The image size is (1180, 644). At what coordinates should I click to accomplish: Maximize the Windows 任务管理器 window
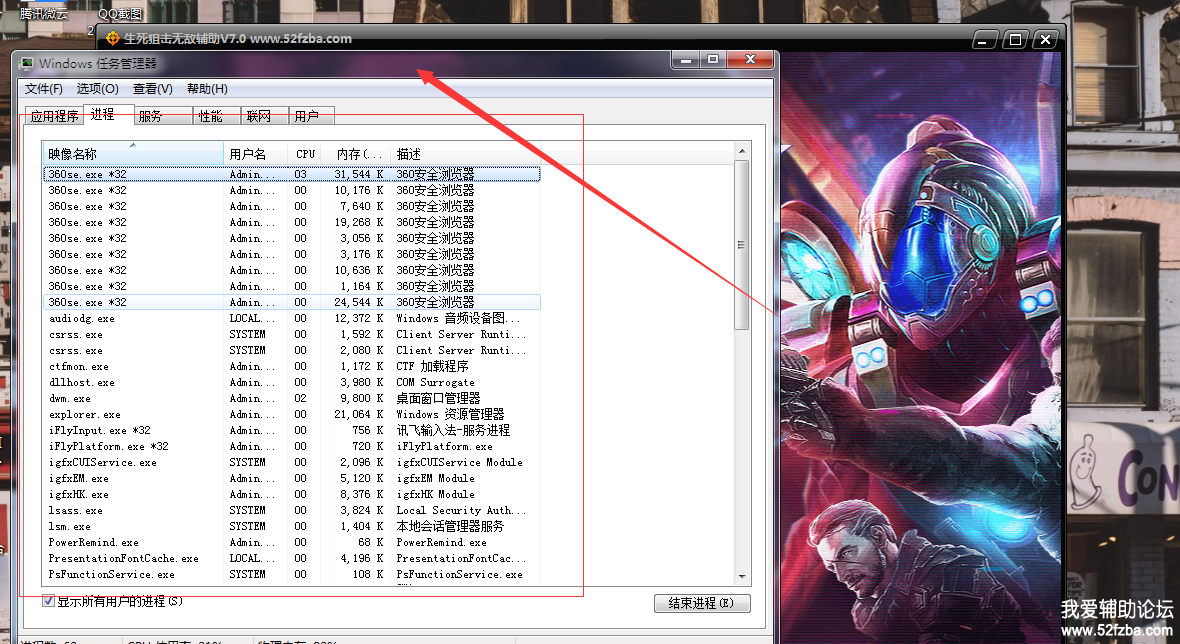713,59
